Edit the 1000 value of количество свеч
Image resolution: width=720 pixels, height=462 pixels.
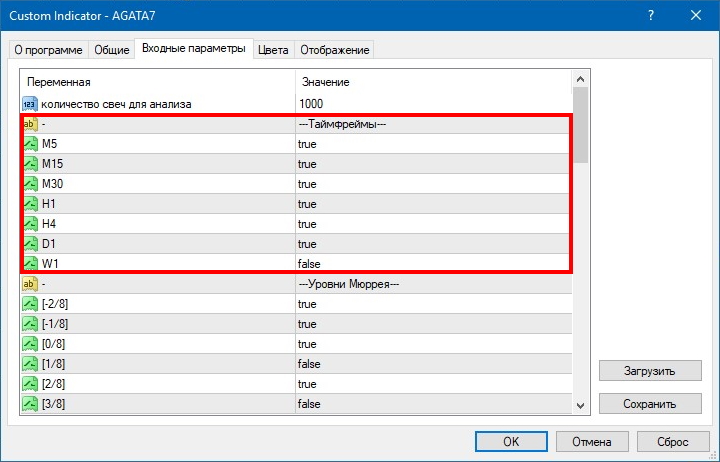coord(312,104)
